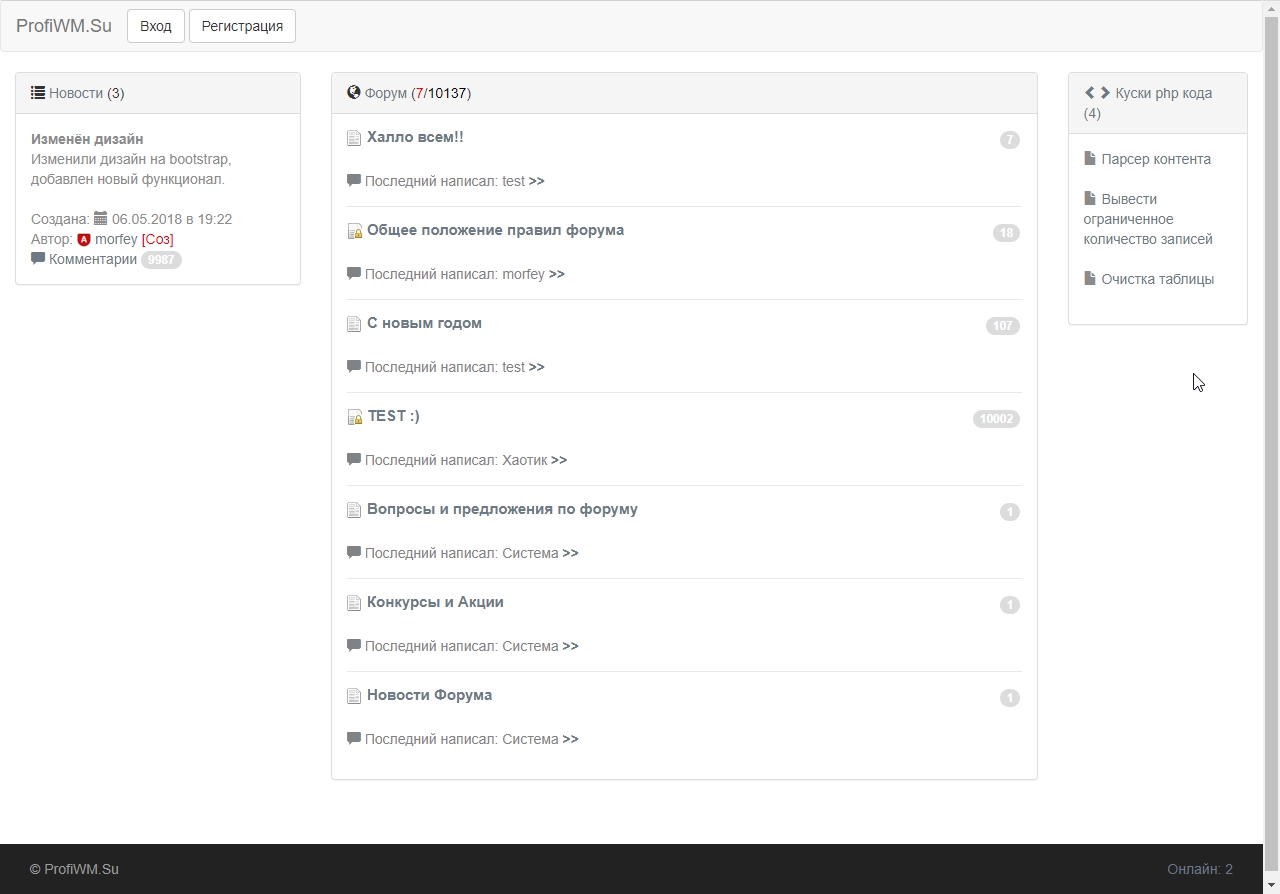Click the locked topic icon beside TEST :)
Screen dimensions: 1280x894
tap(354, 417)
